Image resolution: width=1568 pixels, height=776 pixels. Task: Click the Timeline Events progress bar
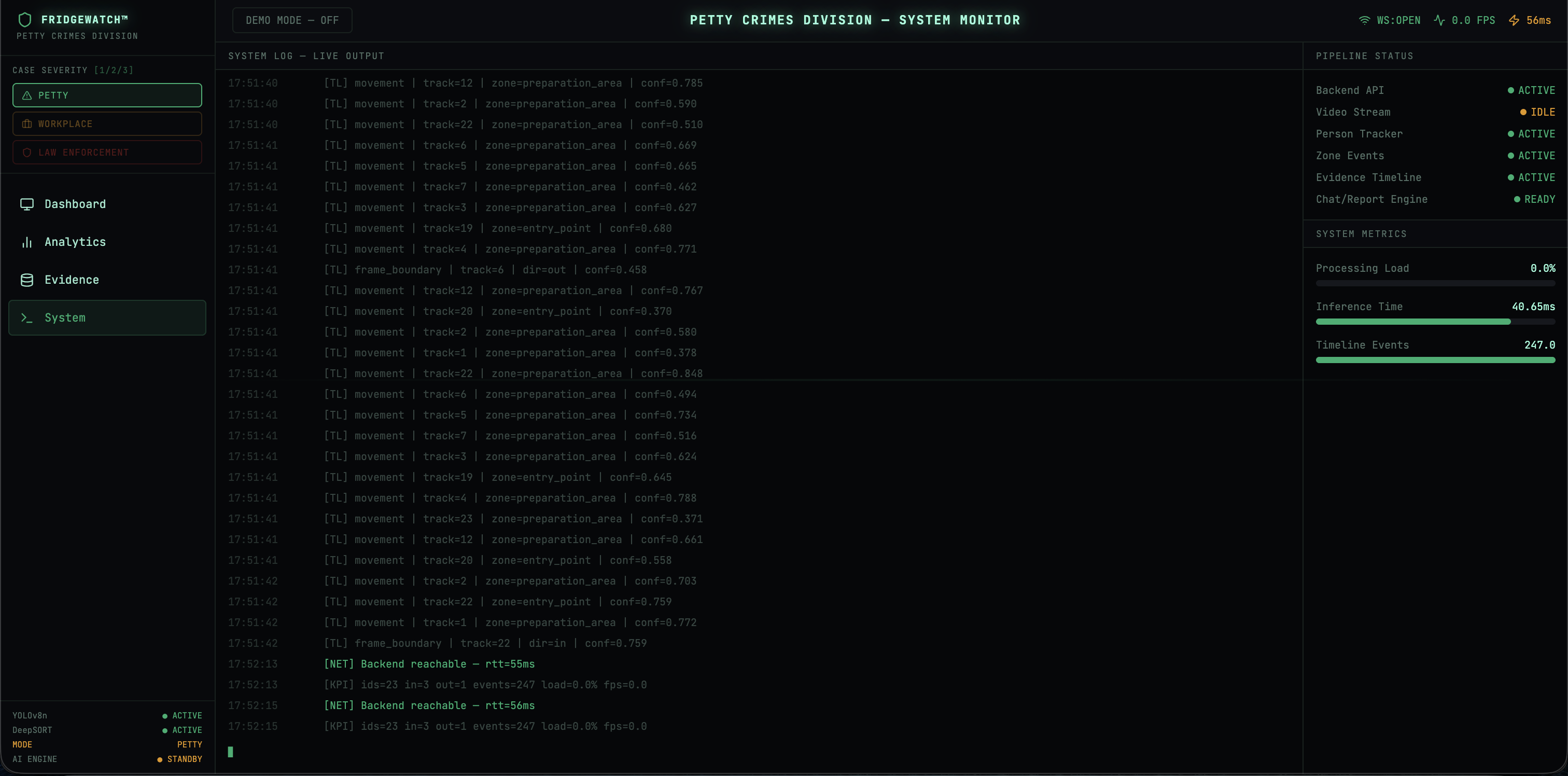pos(1435,360)
